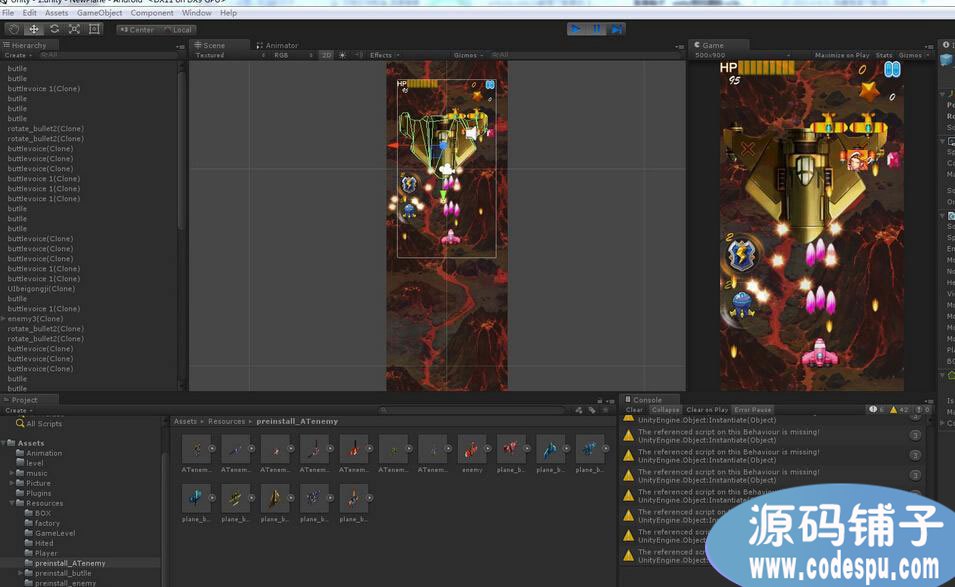The image size is (955, 587).
Task: Select UIbeigongji(Clone) in Hierarchy
Action: click(41, 289)
